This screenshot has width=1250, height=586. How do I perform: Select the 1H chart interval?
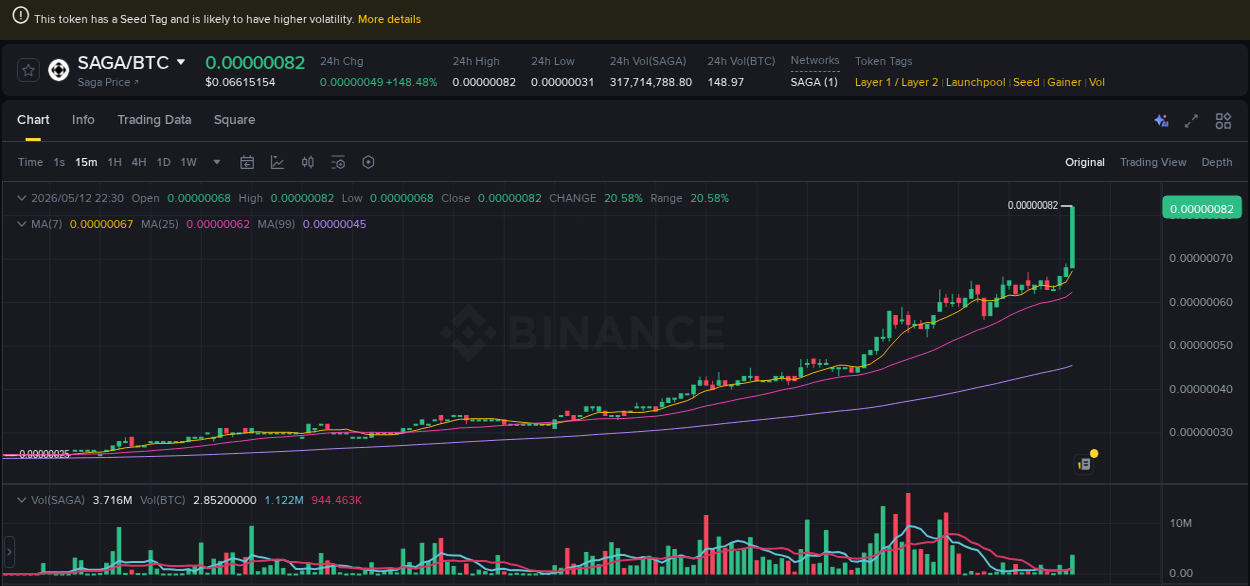[x=115, y=162]
